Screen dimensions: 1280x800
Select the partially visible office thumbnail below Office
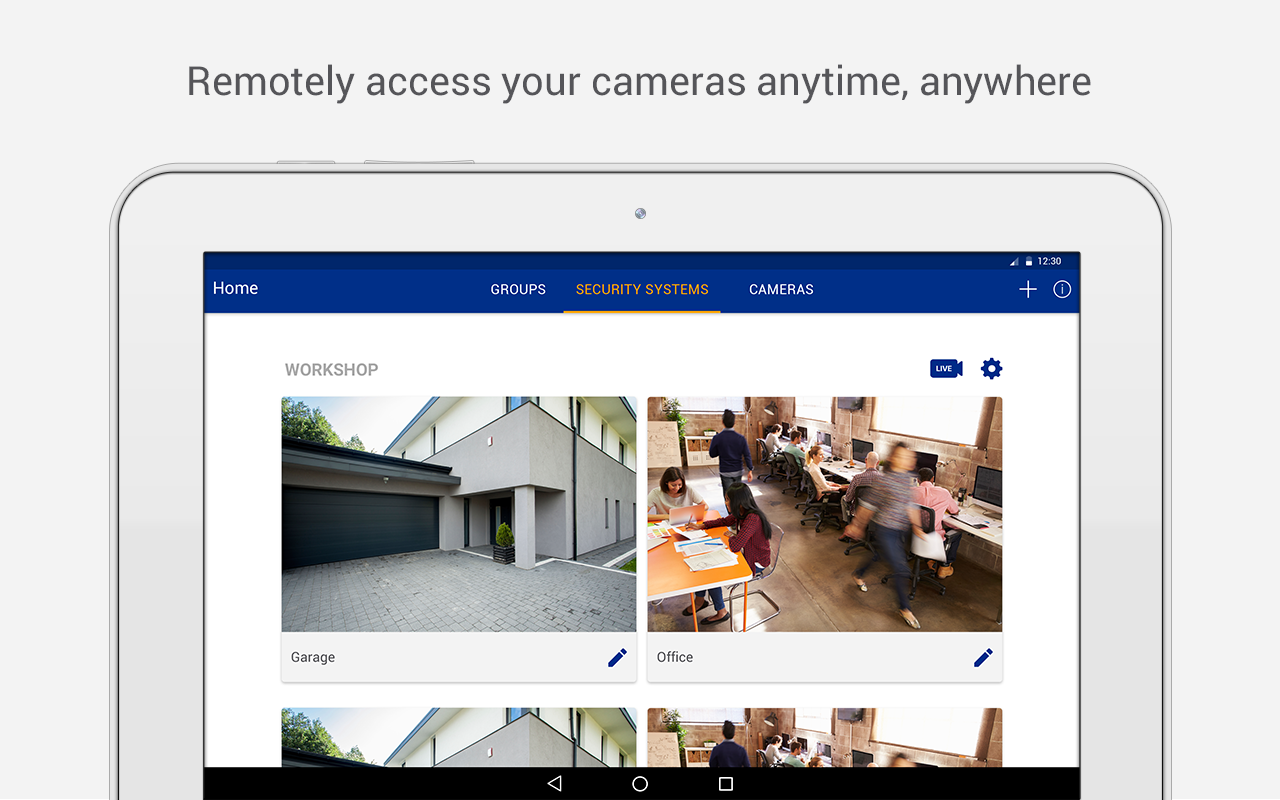pyautogui.click(x=825, y=738)
